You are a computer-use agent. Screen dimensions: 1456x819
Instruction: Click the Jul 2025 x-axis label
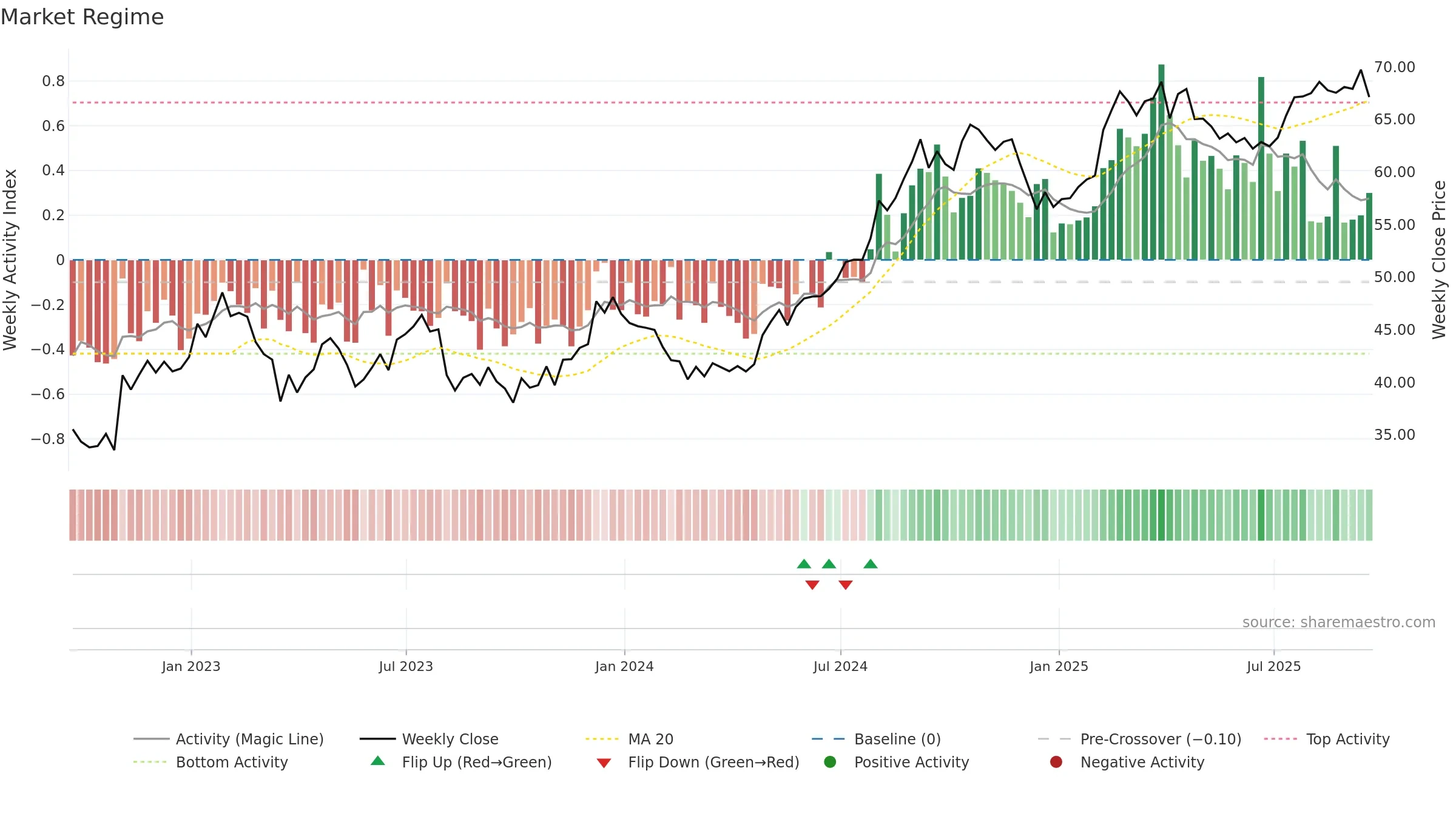coord(1274,666)
